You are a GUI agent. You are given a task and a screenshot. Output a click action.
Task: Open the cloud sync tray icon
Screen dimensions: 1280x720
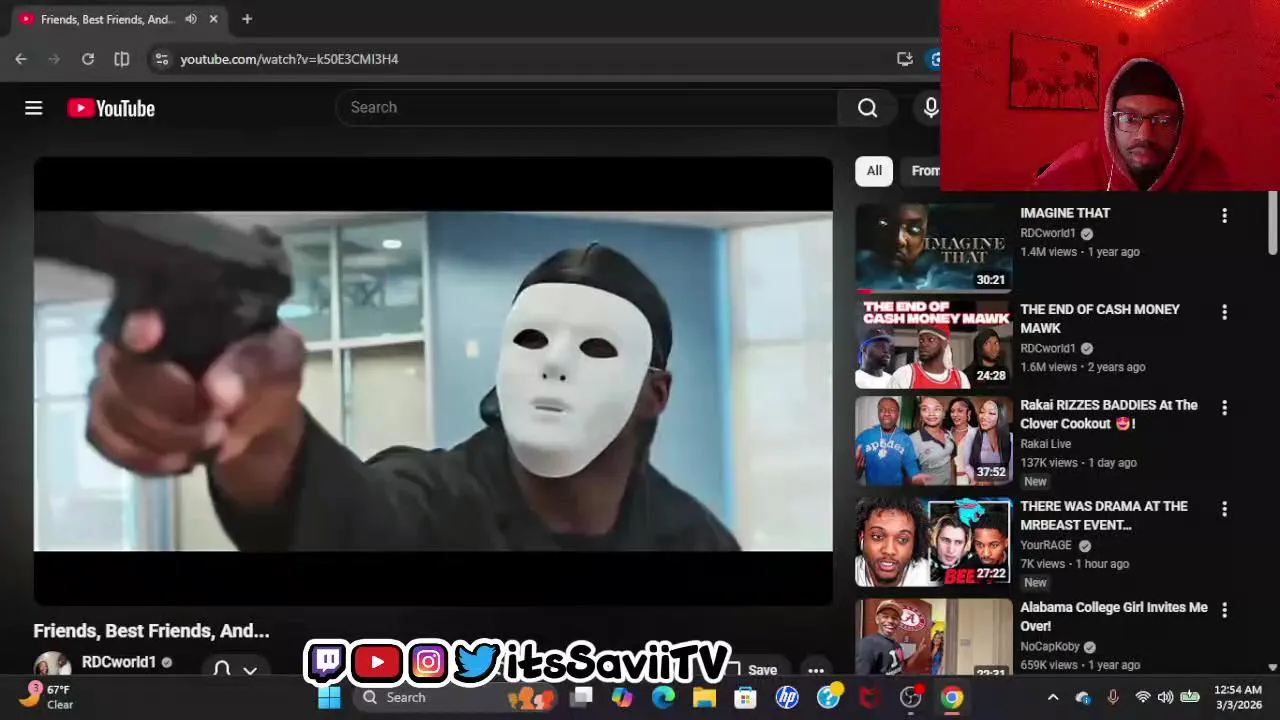[1083, 697]
